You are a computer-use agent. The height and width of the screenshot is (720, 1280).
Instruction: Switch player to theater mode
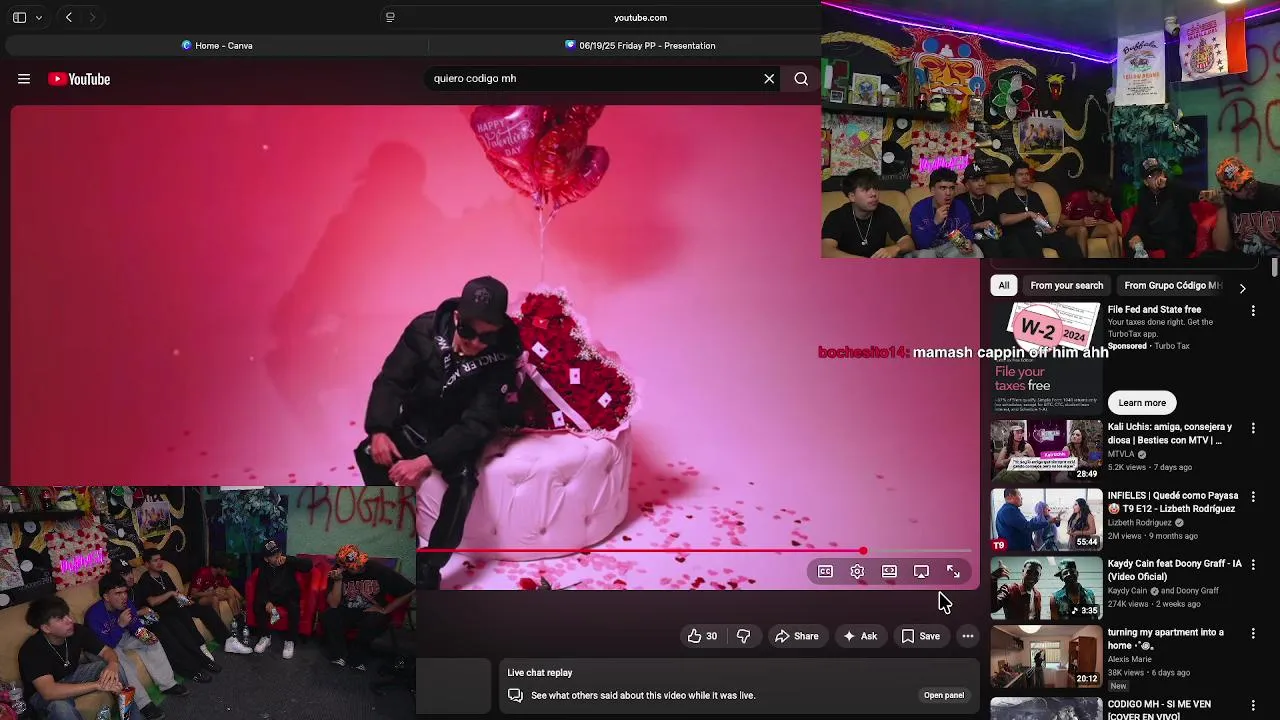coord(889,571)
